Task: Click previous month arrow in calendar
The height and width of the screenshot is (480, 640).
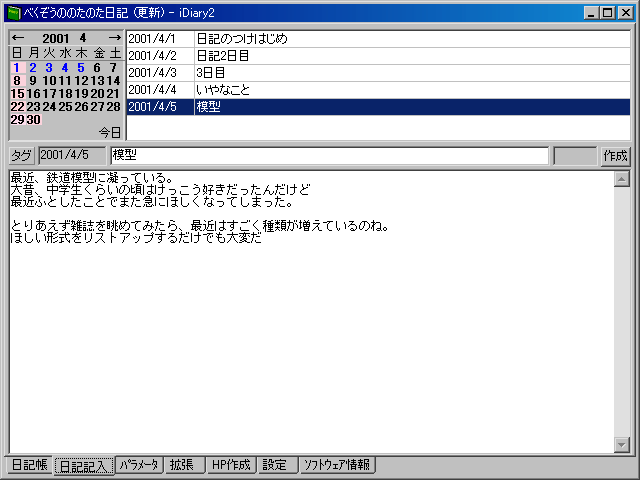Action: point(17,38)
